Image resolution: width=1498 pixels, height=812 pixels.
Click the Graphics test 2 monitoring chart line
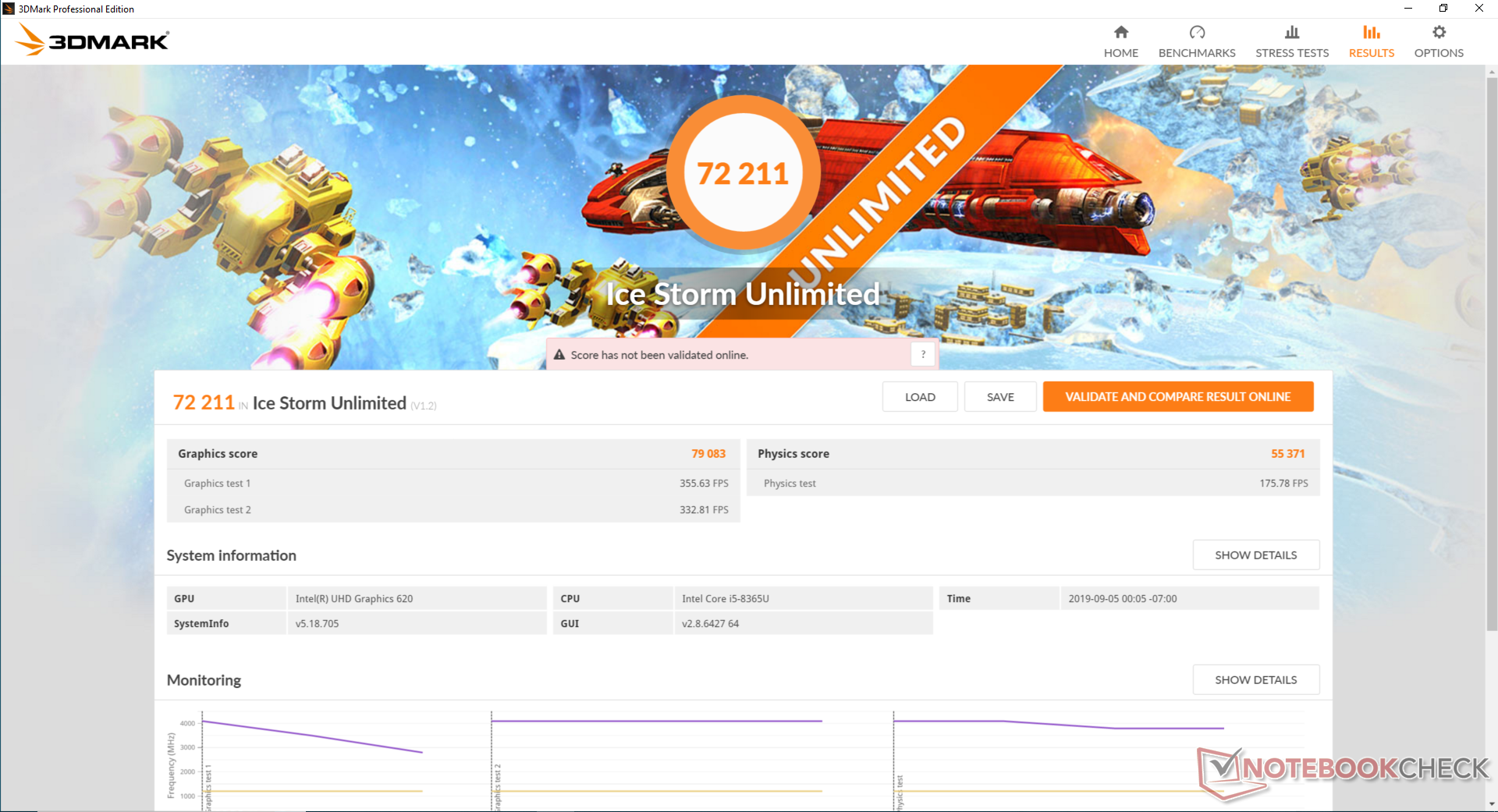(x=656, y=721)
